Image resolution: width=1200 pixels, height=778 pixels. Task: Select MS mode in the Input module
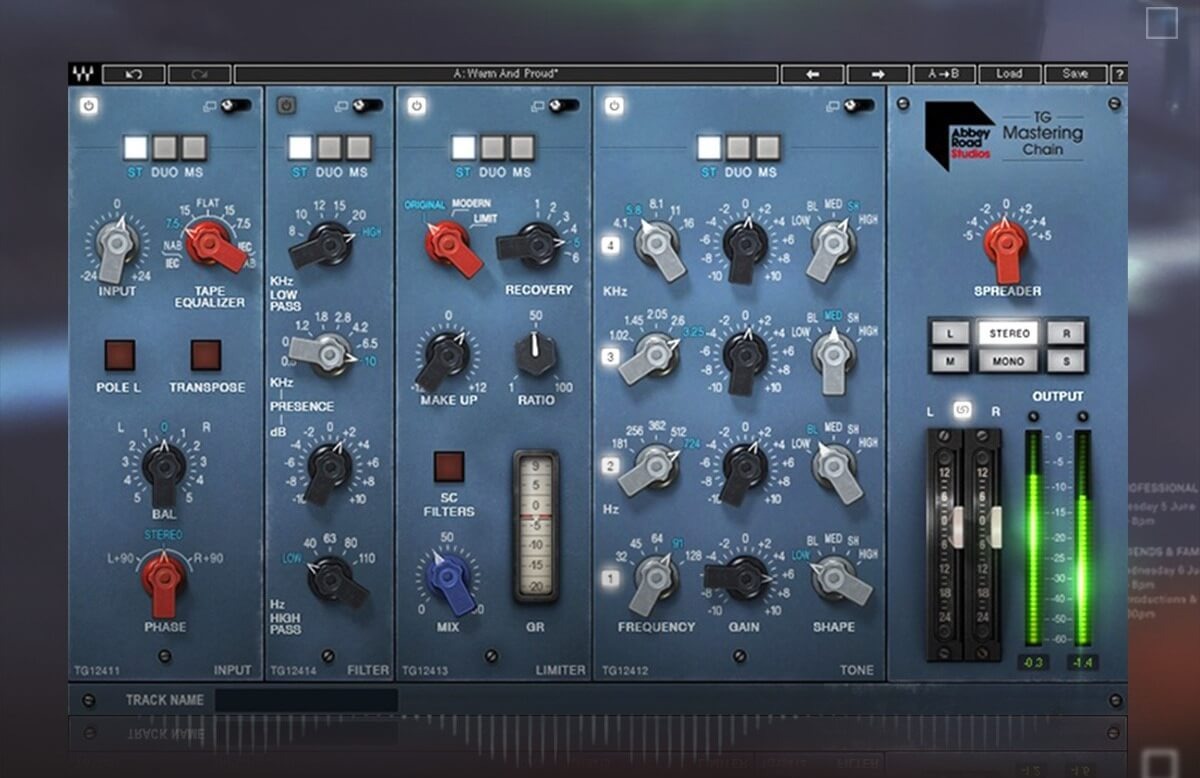click(x=194, y=148)
